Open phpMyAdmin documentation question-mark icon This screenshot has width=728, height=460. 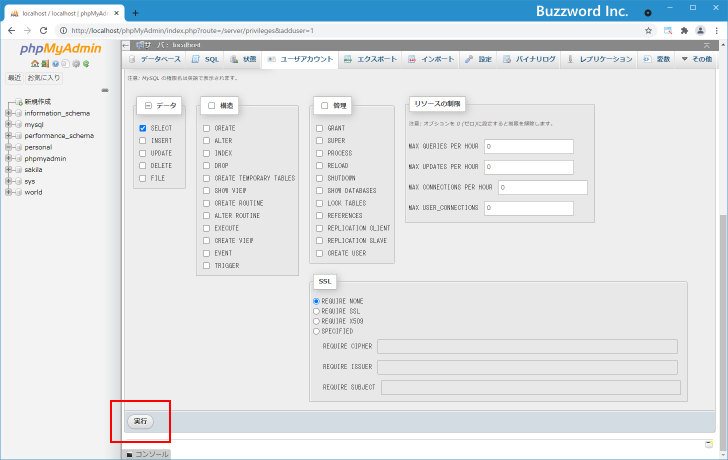(x=56, y=64)
